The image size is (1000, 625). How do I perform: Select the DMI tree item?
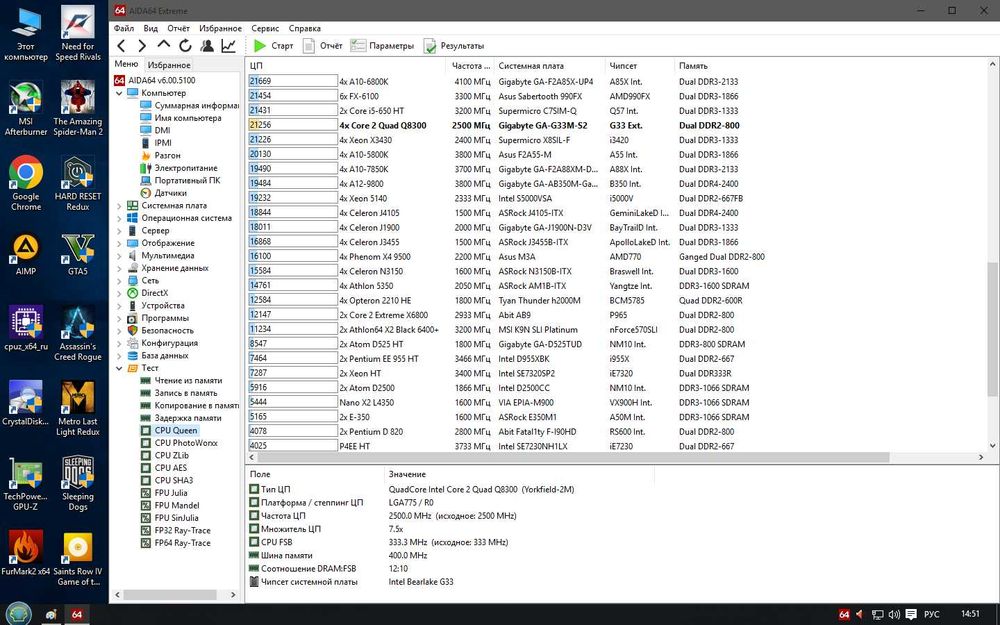(x=155, y=130)
